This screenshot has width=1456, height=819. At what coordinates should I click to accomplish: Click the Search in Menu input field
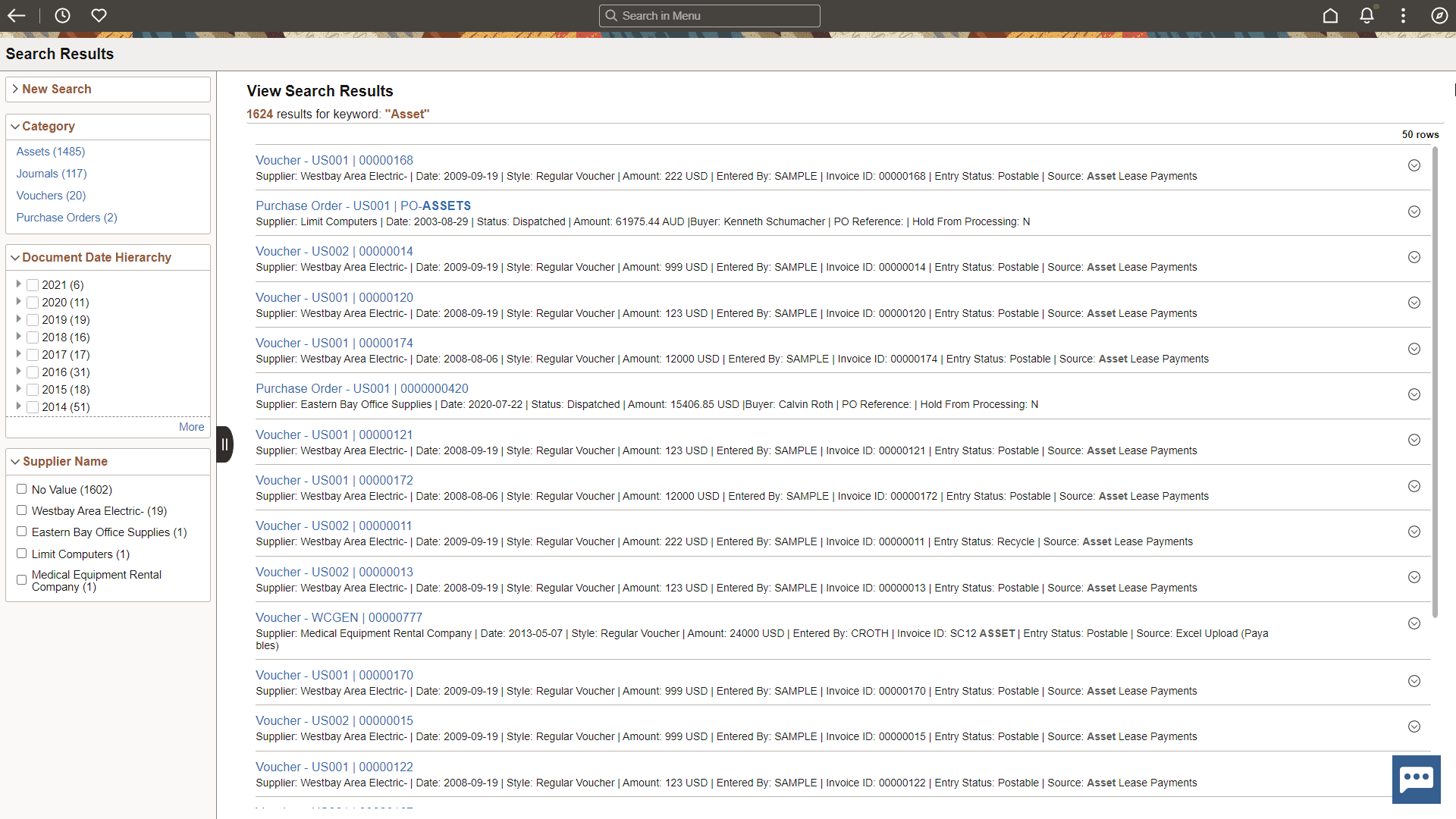tap(710, 15)
